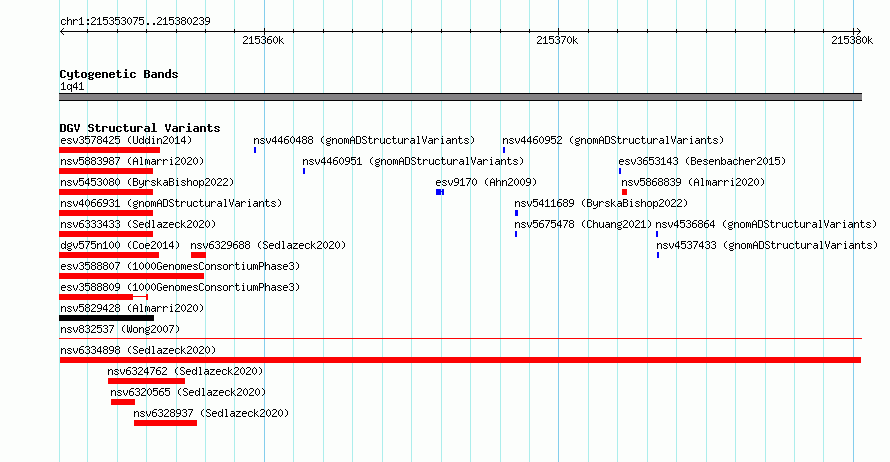Click the left arrowhead of the ruler
Viewport: 890px width, 462px height.
[62, 31]
